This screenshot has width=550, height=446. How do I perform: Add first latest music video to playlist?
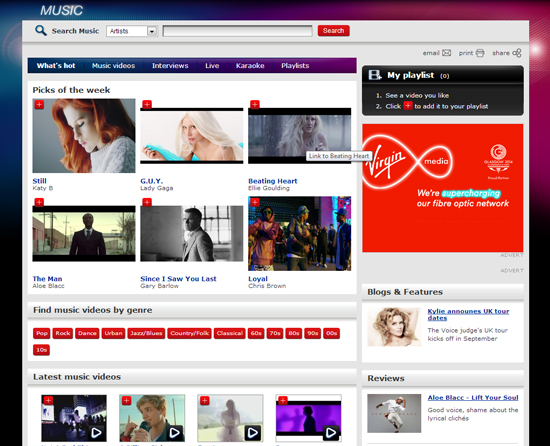click(48, 400)
